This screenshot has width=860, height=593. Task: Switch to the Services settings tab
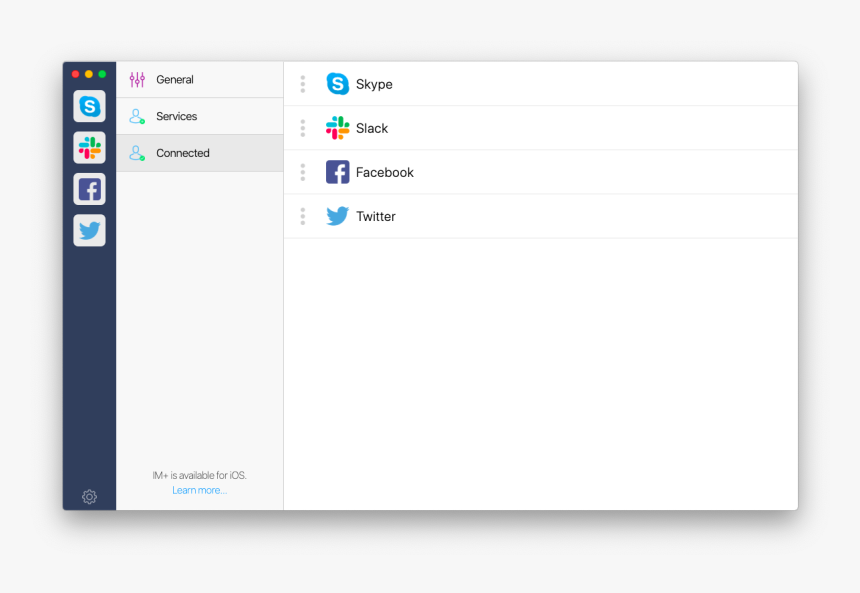tap(200, 116)
